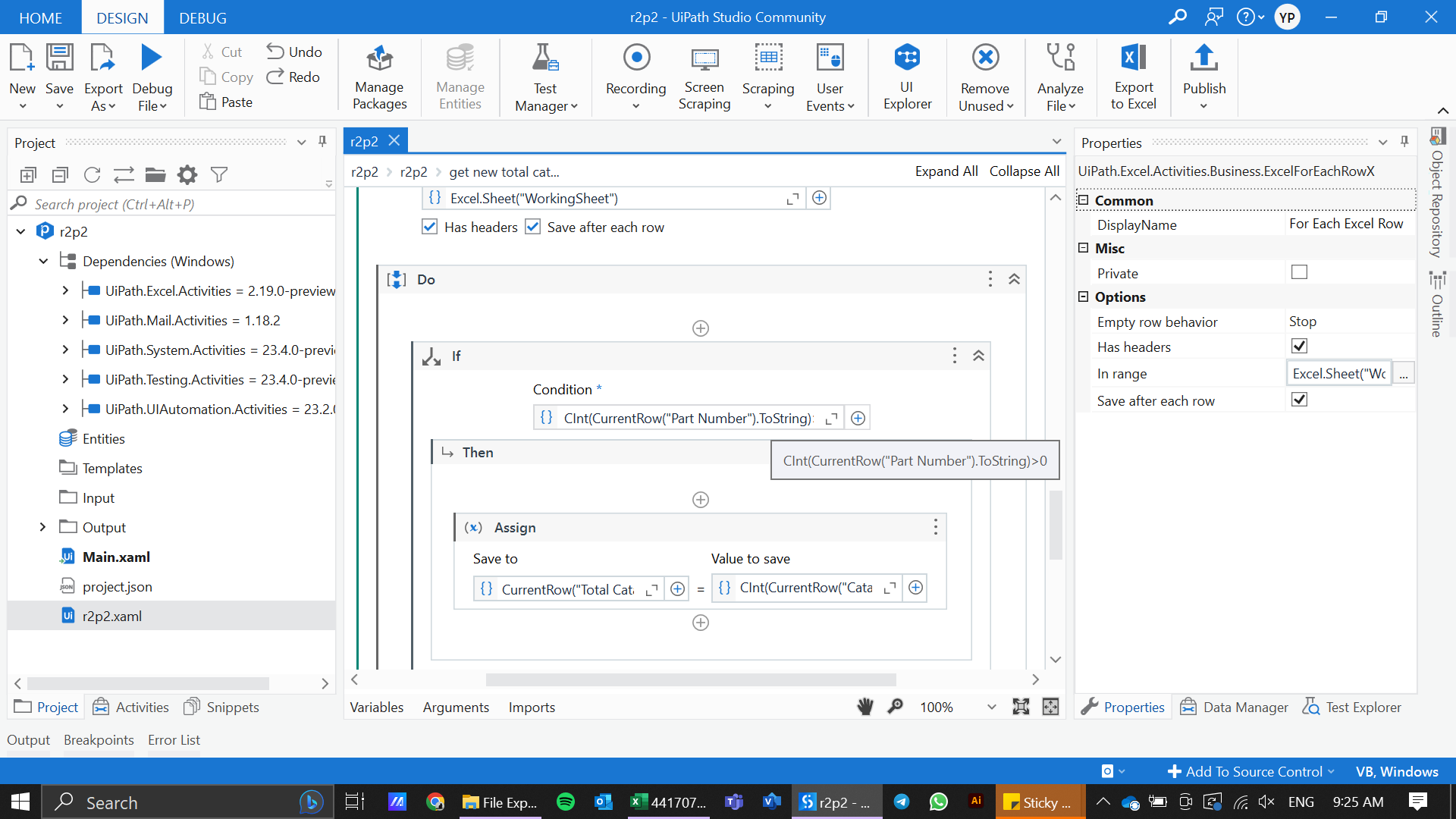Open Main.xaml in project tree
The height and width of the screenshot is (819, 1456).
pos(116,557)
